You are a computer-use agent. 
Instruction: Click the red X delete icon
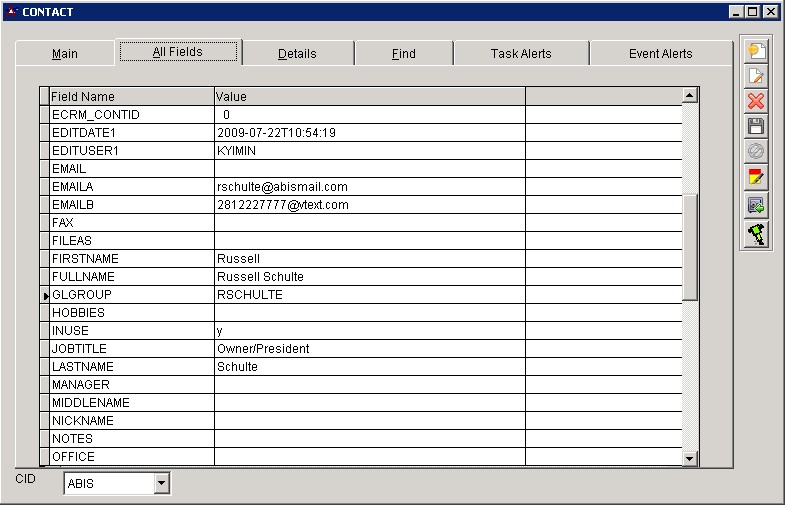click(756, 101)
